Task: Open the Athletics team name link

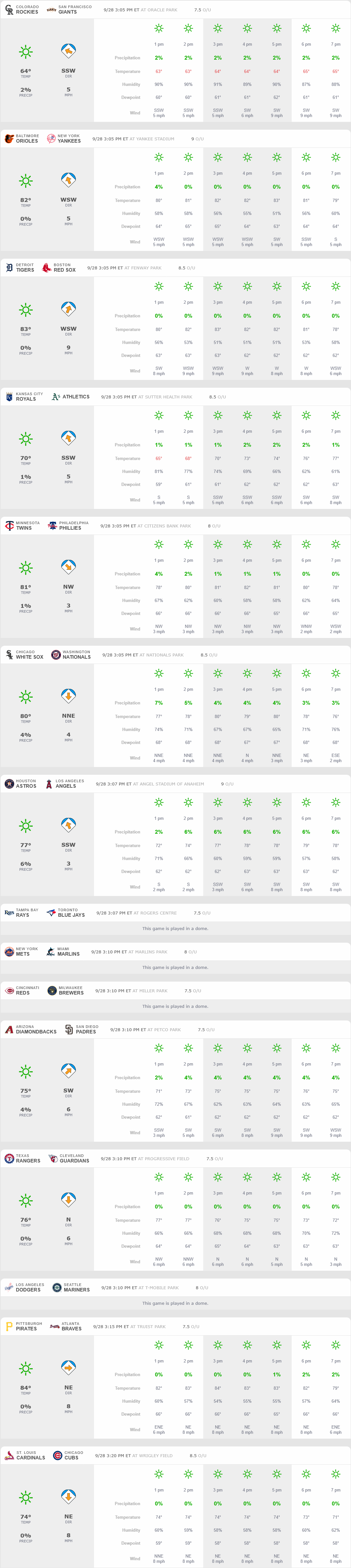Action: click(x=76, y=397)
